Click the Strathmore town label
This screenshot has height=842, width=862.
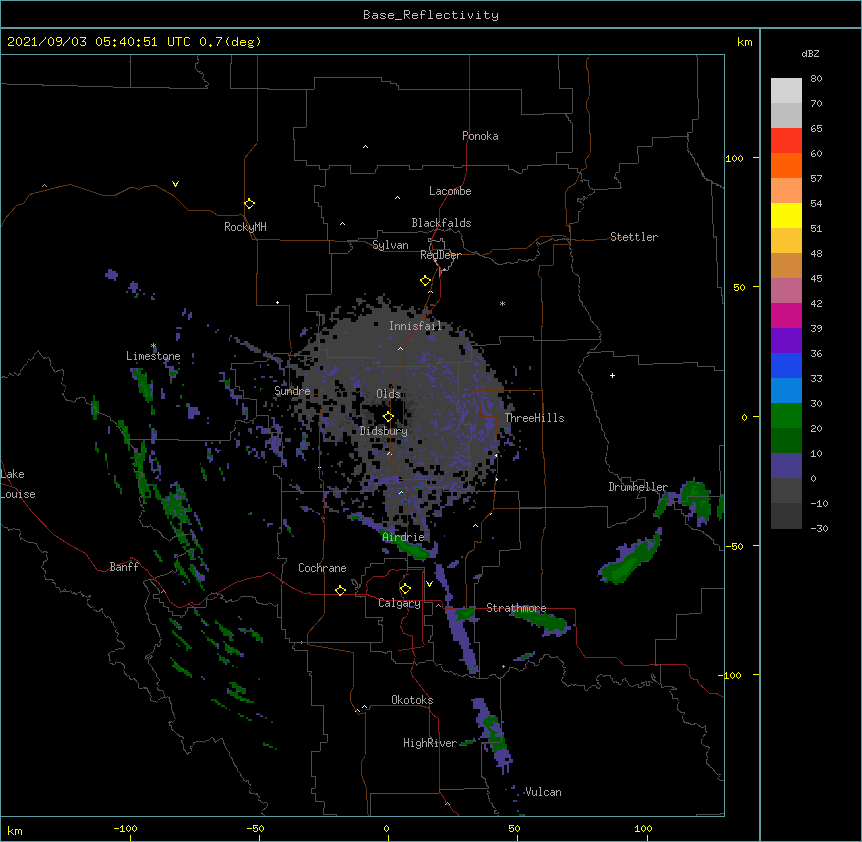(516, 608)
